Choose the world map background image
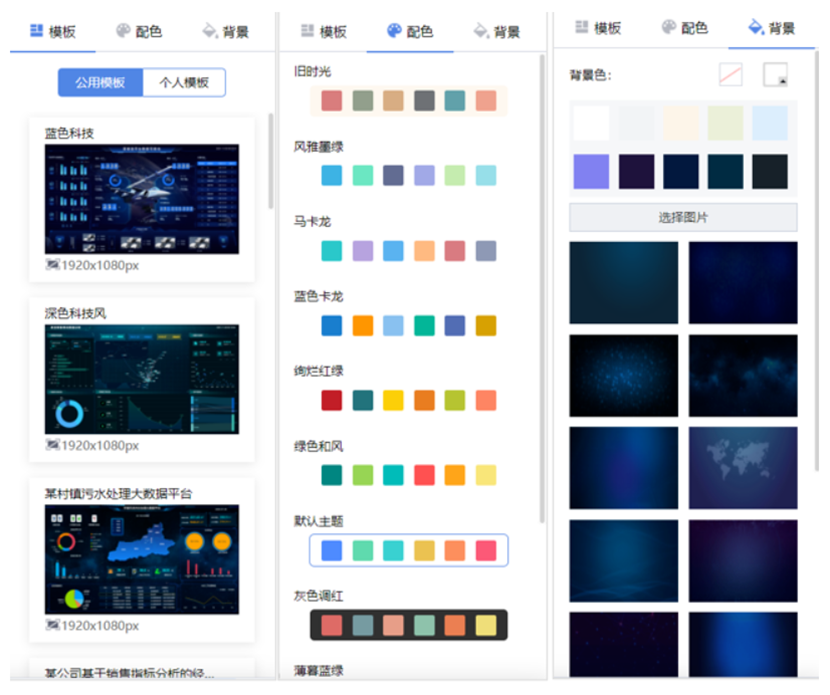The image size is (830, 695). point(743,468)
